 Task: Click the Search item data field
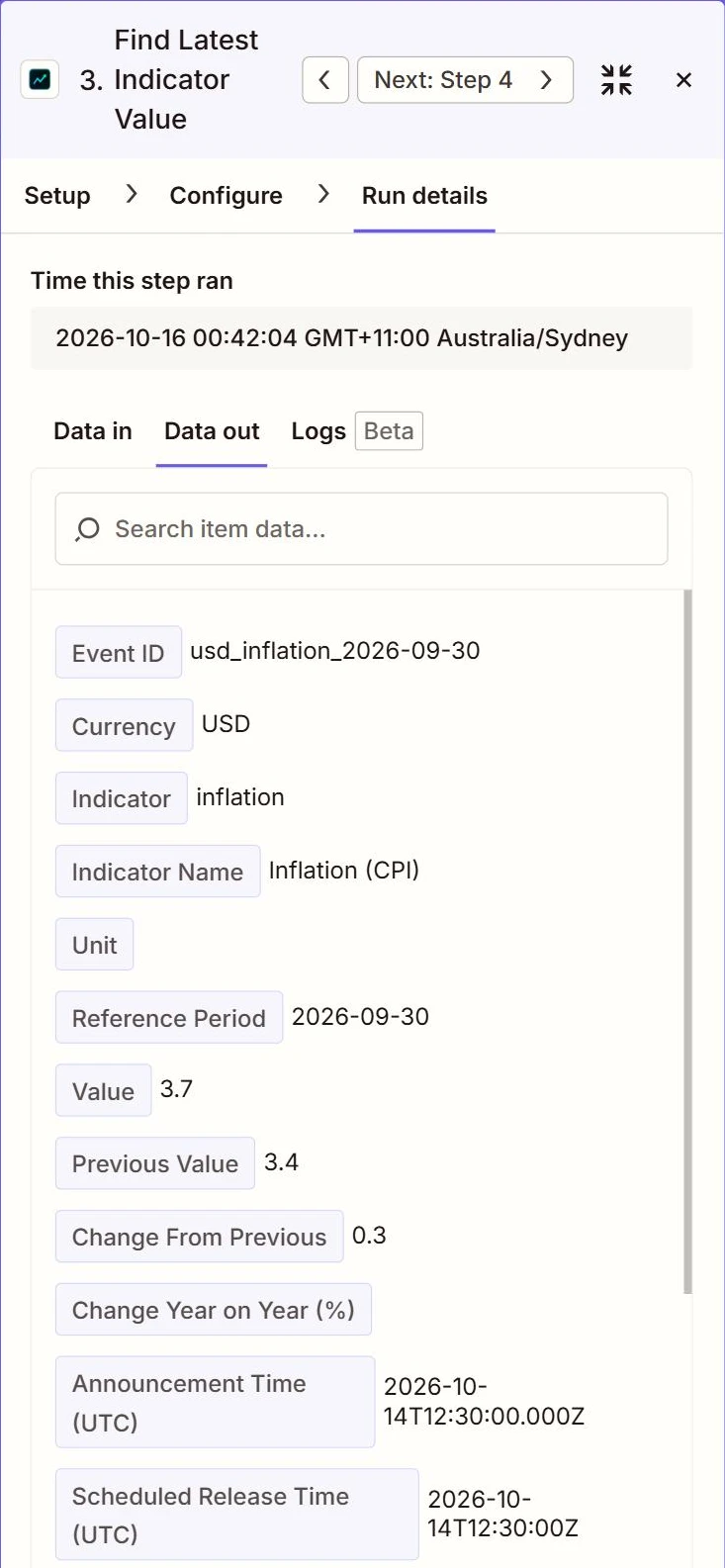point(361,529)
